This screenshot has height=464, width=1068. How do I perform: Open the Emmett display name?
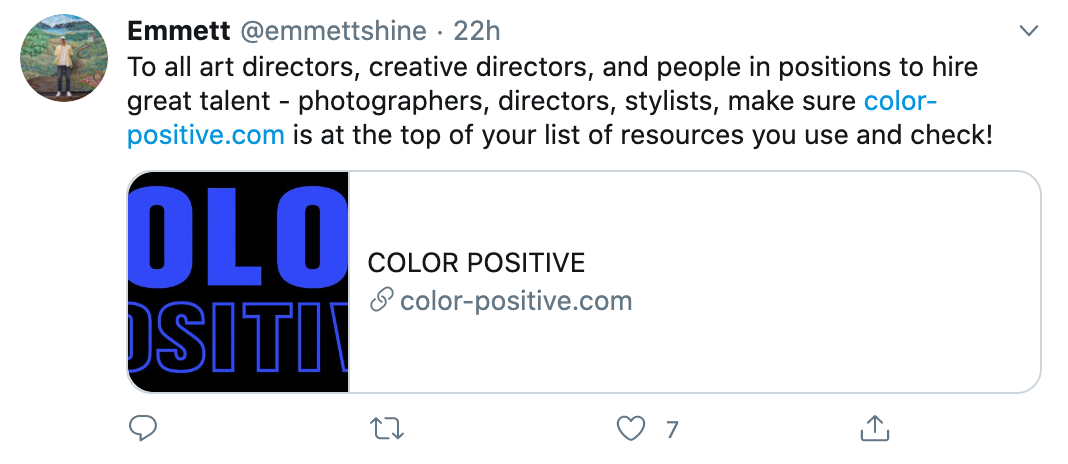[x=176, y=31]
